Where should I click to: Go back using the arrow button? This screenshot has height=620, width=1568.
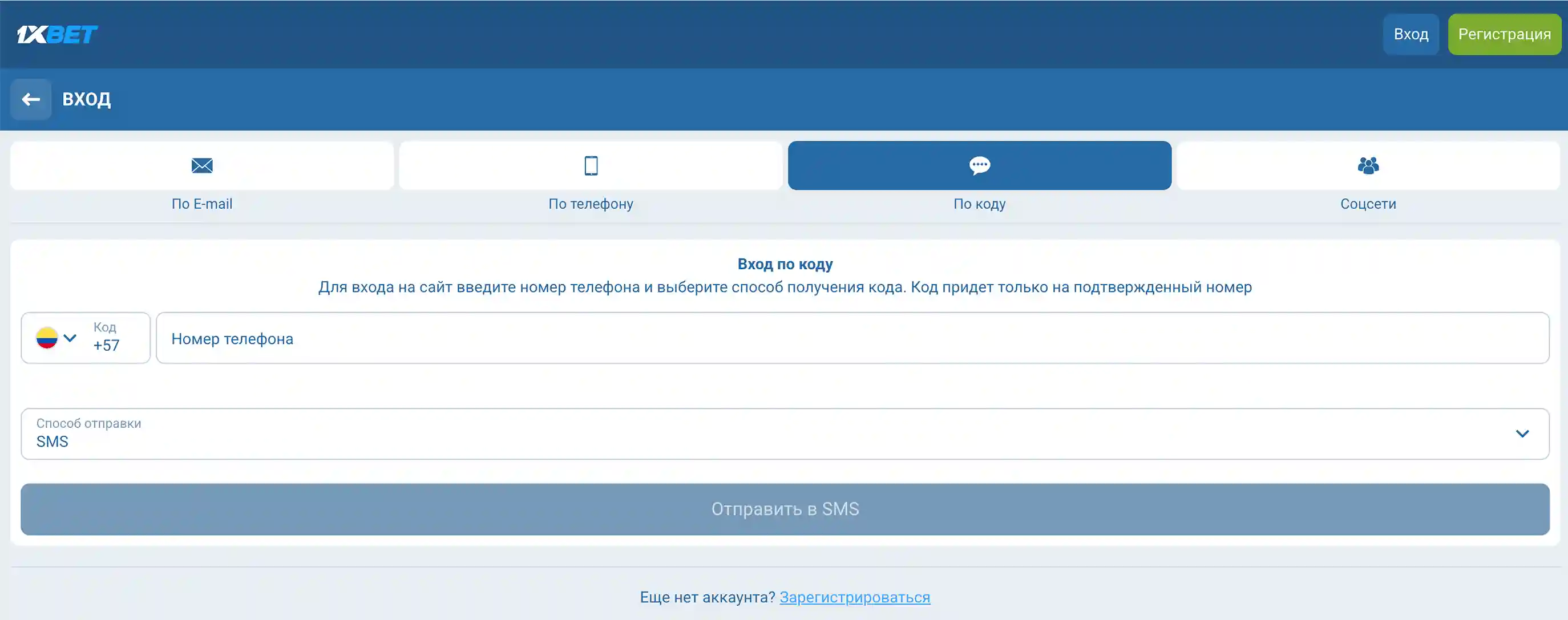pos(31,99)
